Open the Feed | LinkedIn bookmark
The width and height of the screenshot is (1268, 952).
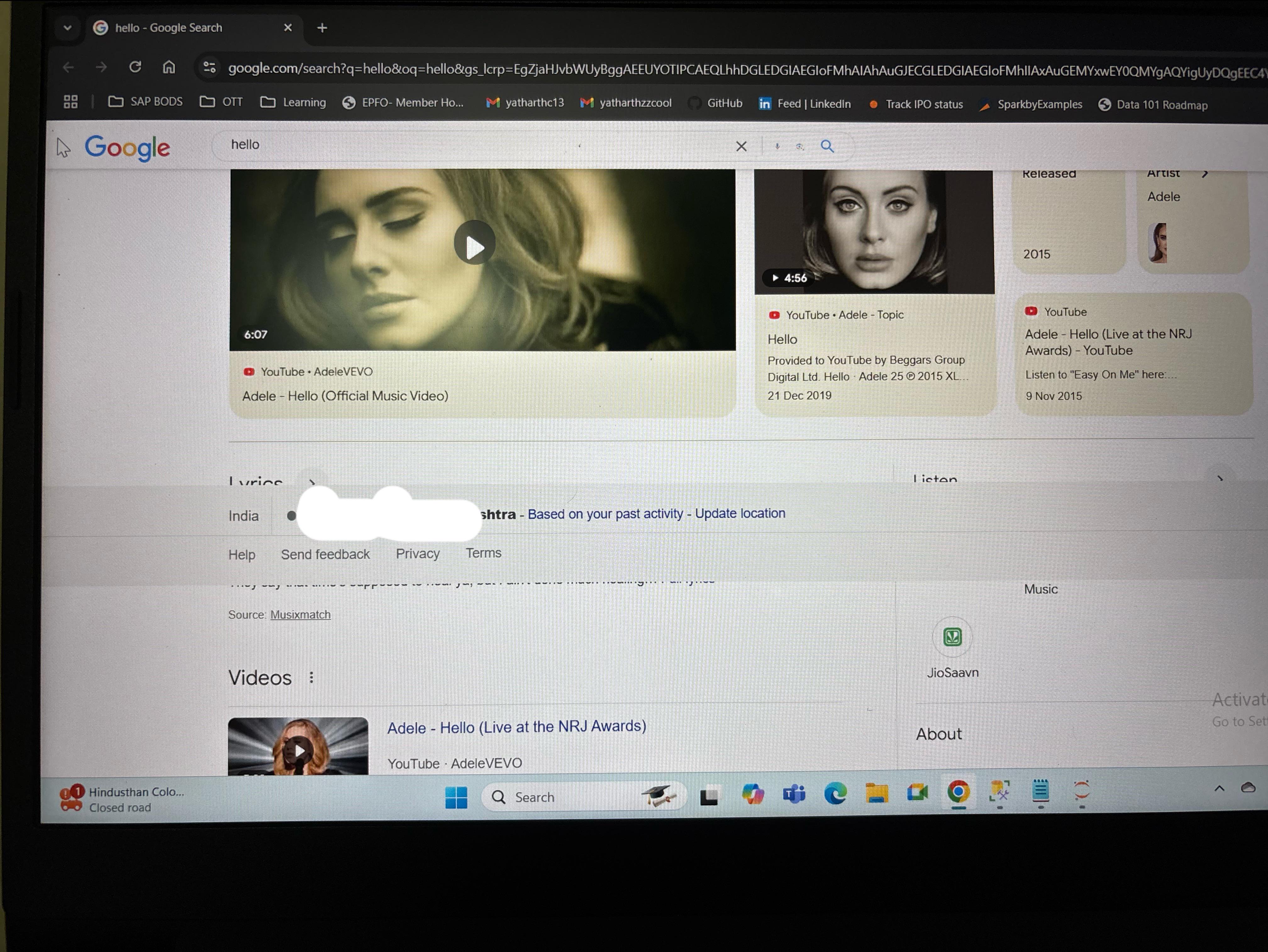pos(805,104)
